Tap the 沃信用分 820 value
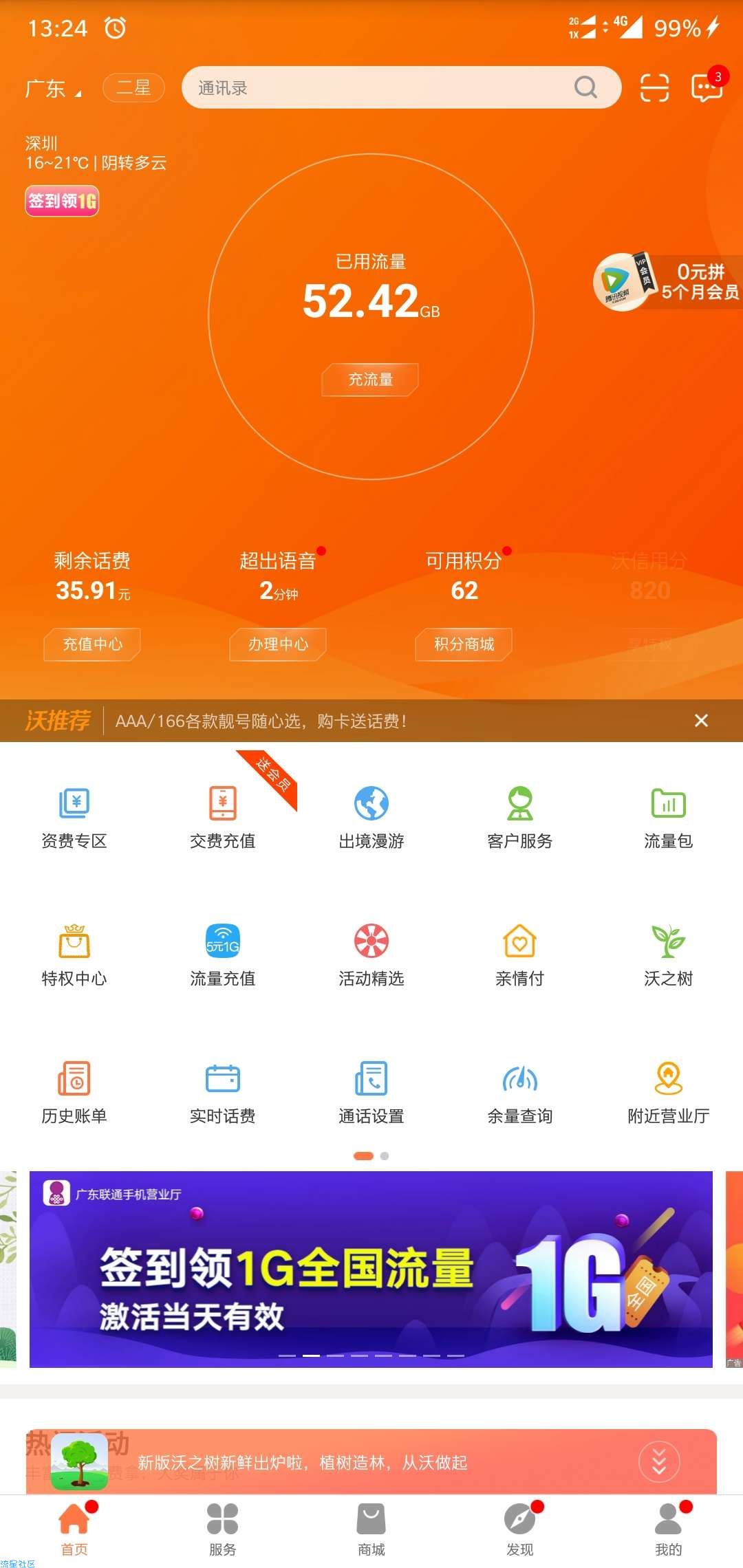 click(x=650, y=591)
